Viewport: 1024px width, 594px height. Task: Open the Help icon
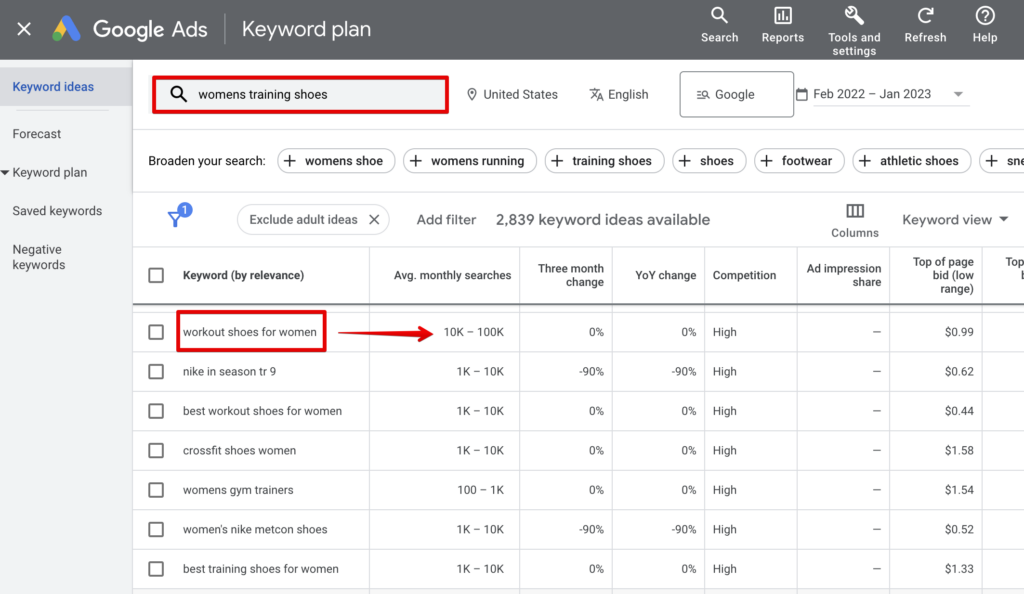coord(985,16)
